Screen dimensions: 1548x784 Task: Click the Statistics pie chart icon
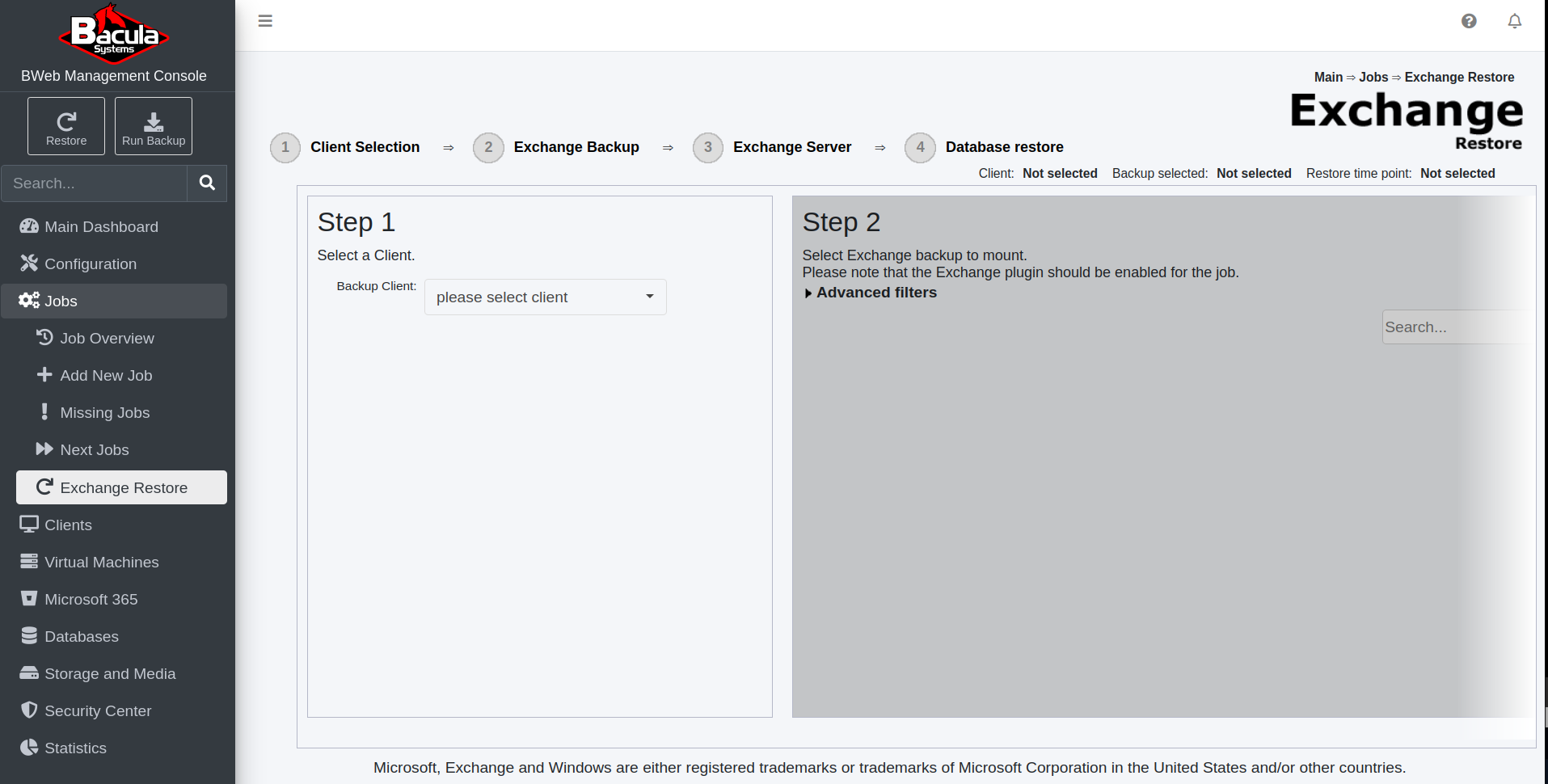[29, 747]
